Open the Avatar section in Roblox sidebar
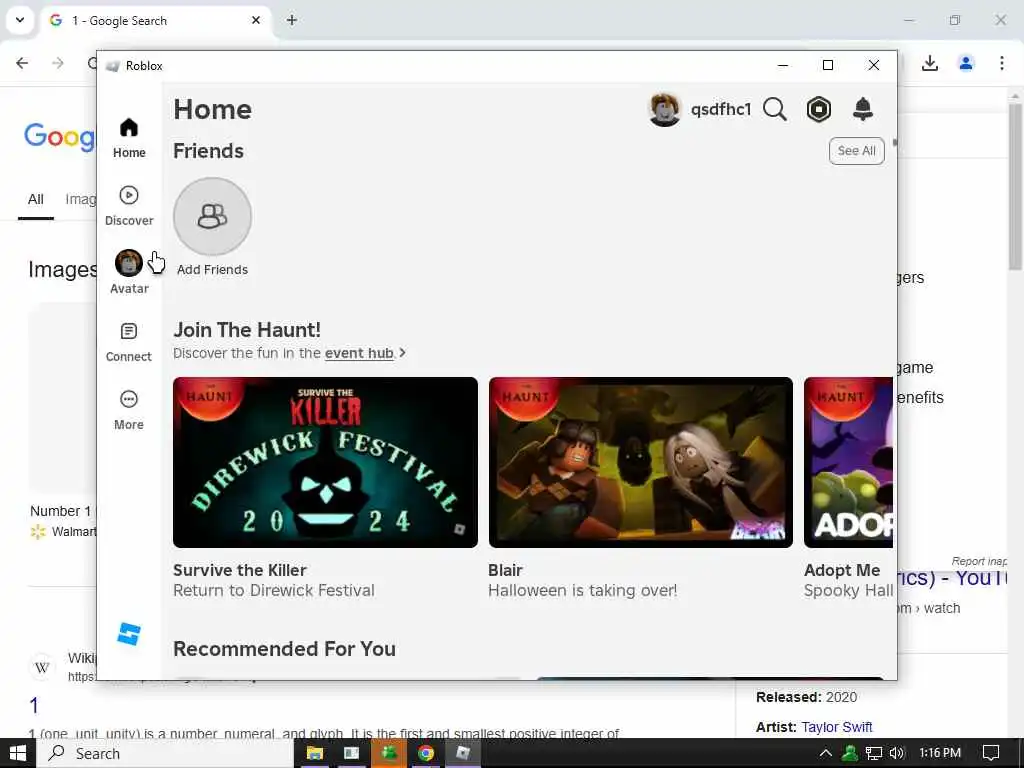Image resolution: width=1024 pixels, height=768 pixels. pos(129,272)
